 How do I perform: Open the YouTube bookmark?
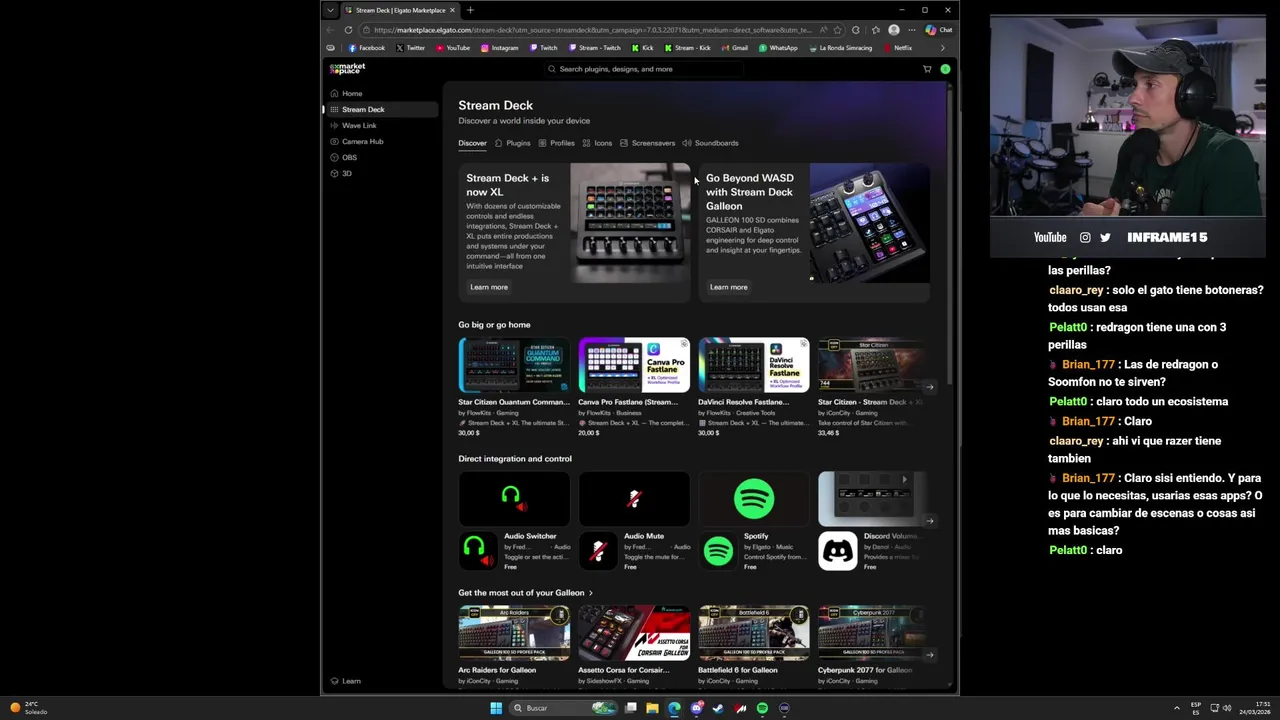click(452, 48)
